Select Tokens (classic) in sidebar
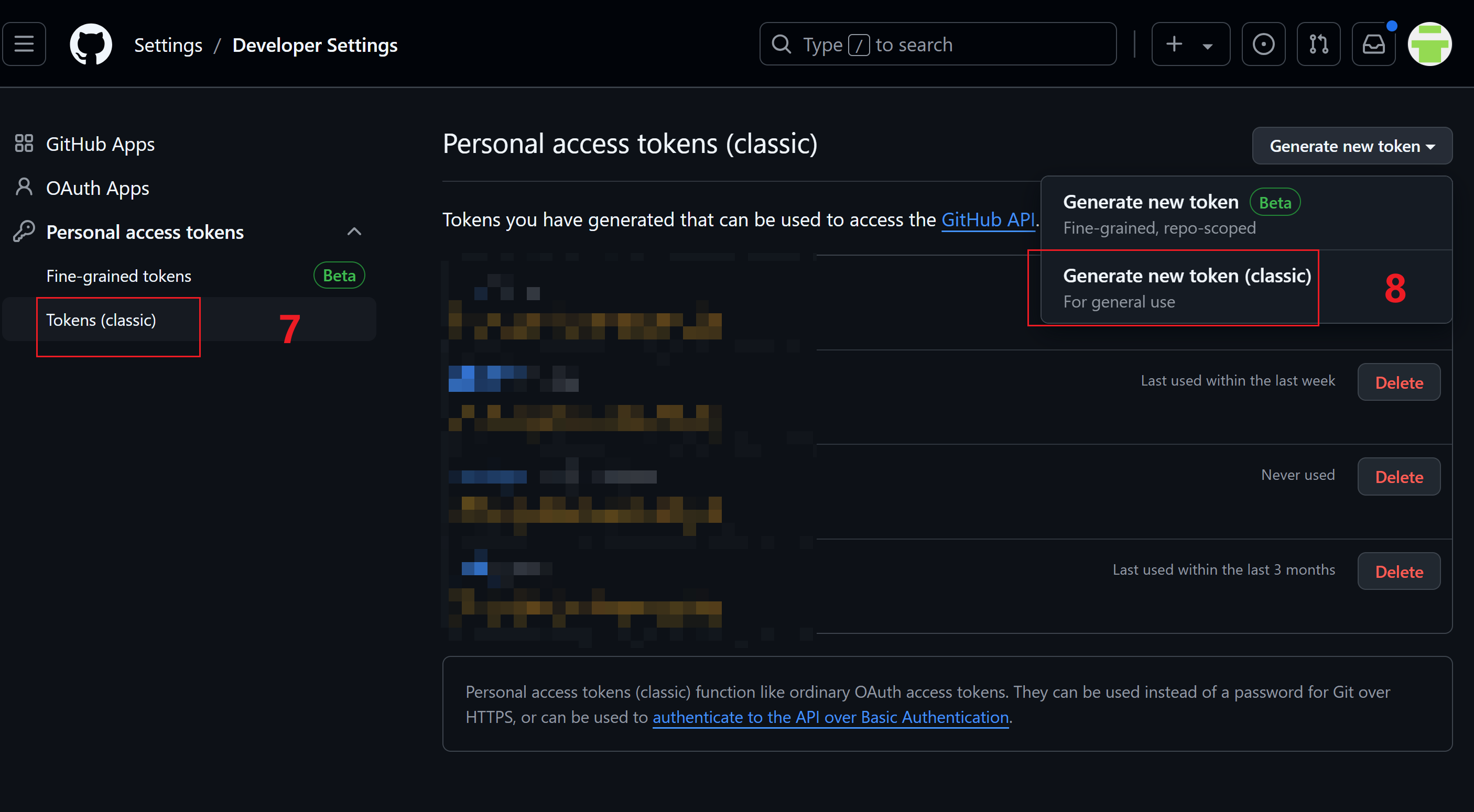 [x=189, y=320]
